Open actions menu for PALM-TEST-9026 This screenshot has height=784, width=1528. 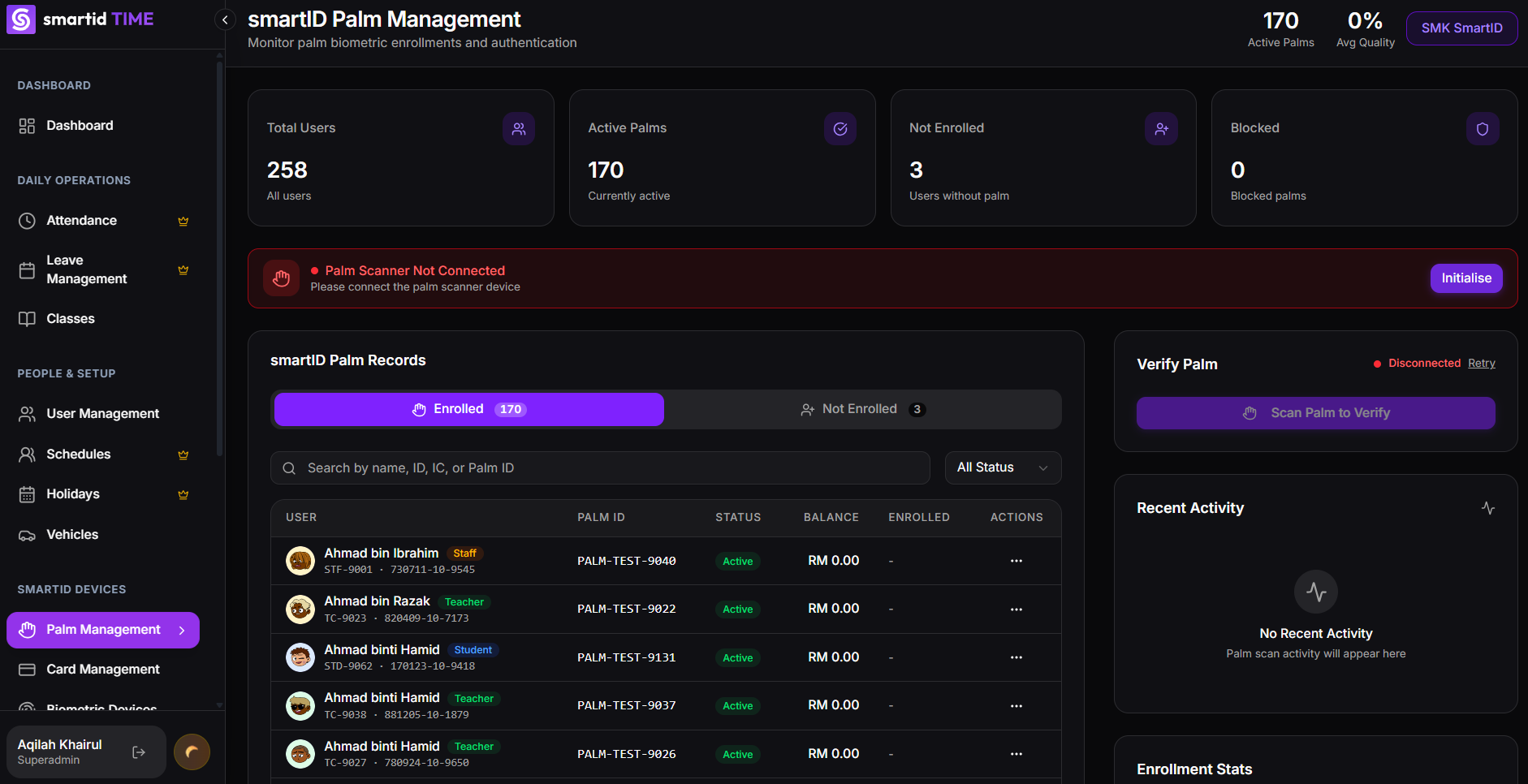tap(1017, 754)
